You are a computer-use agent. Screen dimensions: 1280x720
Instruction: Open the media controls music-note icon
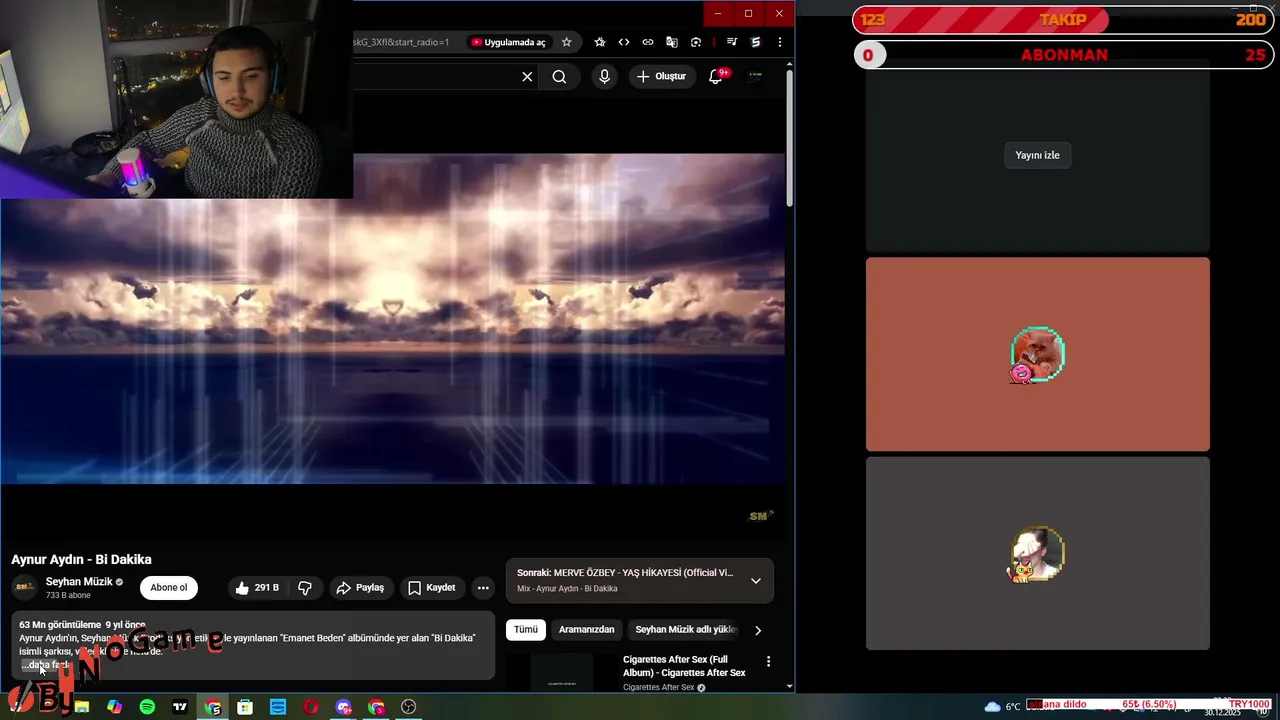coord(732,42)
